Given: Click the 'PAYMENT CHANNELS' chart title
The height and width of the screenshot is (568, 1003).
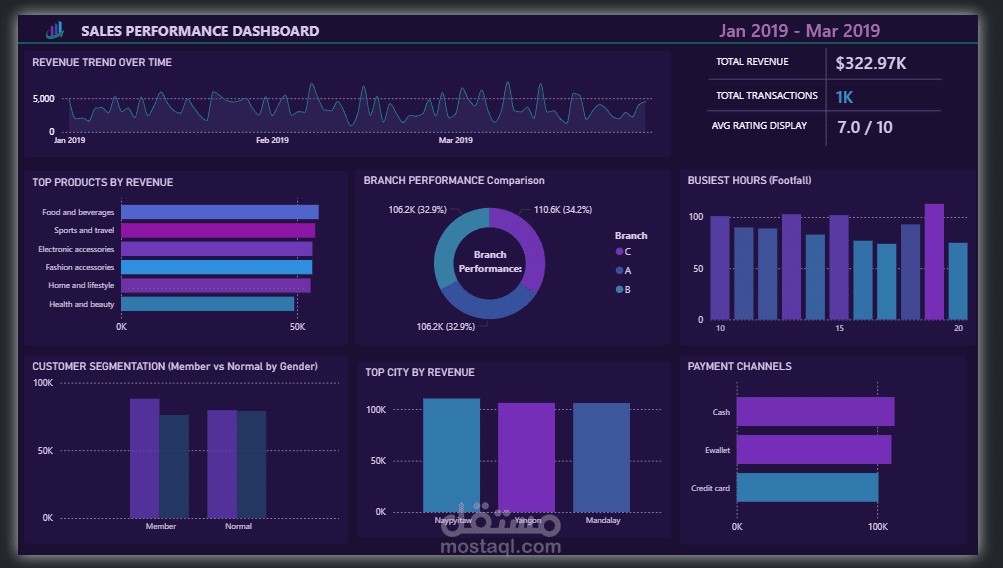Looking at the screenshot, I should pyautogui.click(x=739, y=367).
